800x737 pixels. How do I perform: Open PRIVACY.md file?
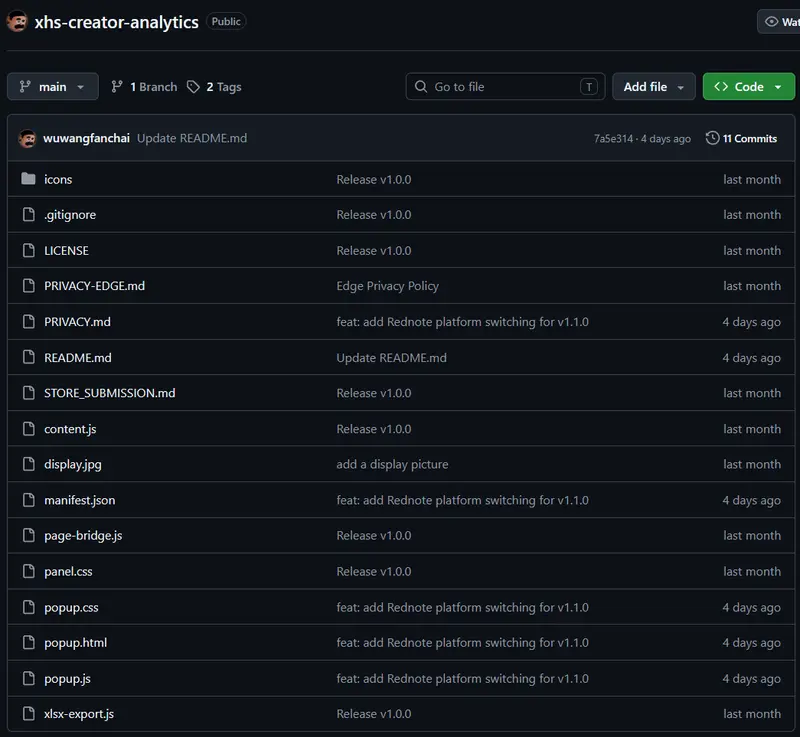point(78,322)
